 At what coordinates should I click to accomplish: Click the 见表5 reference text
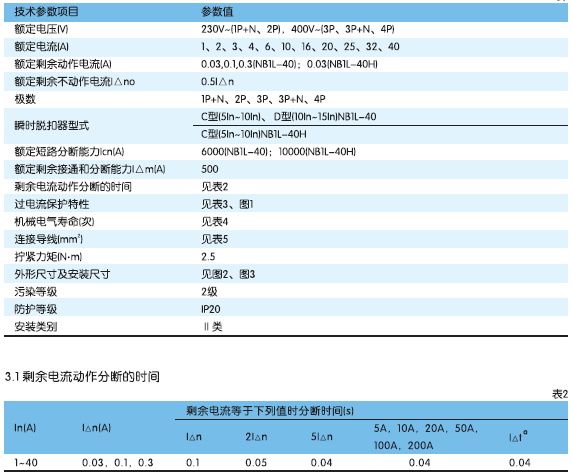click(215, 239)
